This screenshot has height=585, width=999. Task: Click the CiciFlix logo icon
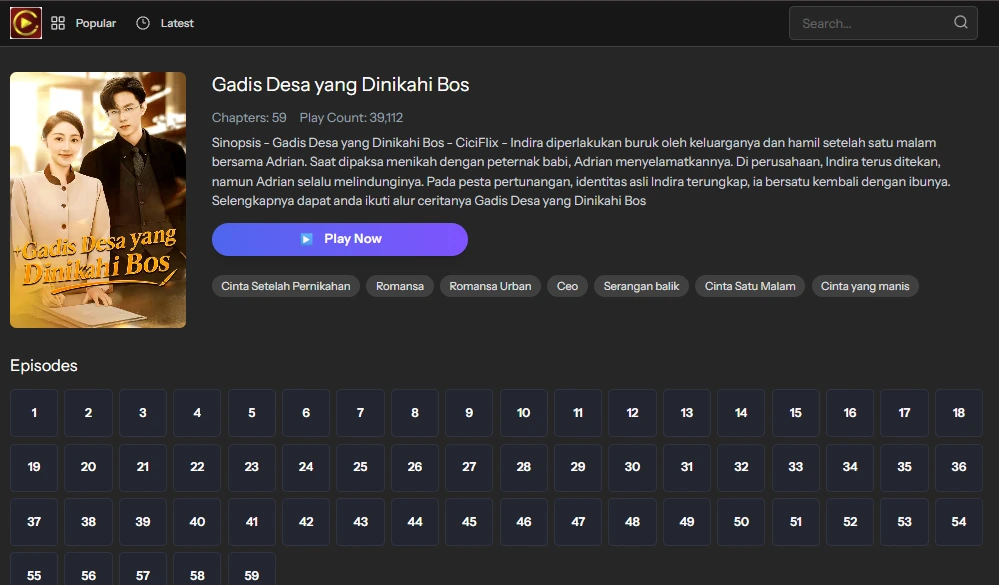pyautogui.click(x=25, y=22)
